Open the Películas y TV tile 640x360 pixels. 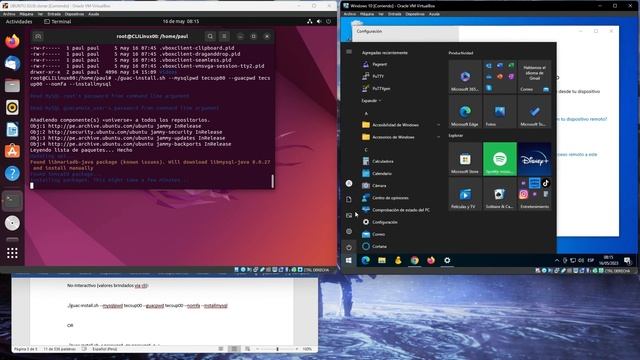click(465, 194)
